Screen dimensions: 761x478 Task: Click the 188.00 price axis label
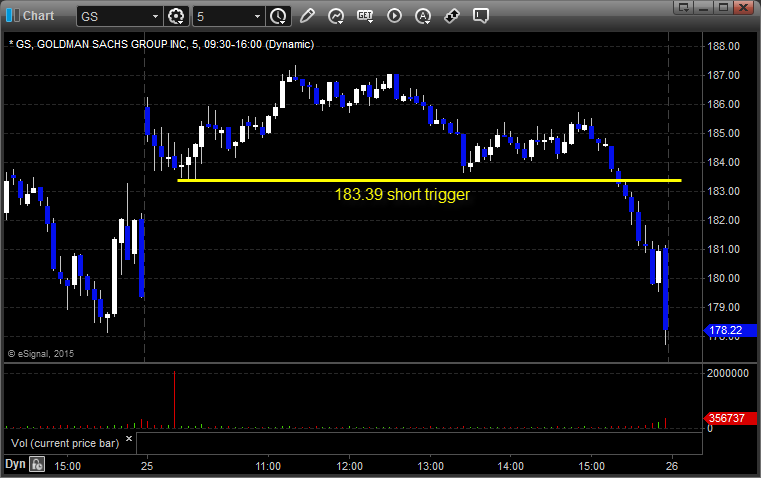(723, 47)
